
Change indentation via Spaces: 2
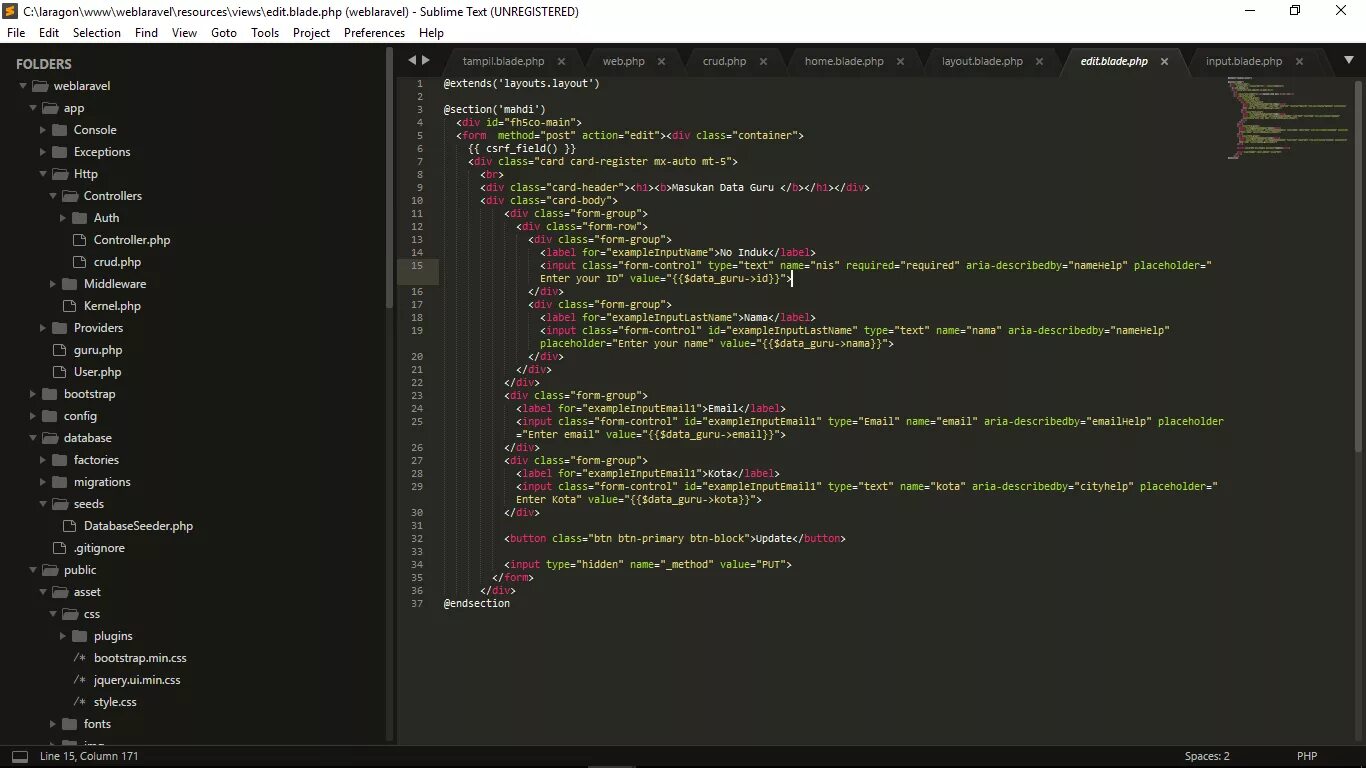[1207, 756]
